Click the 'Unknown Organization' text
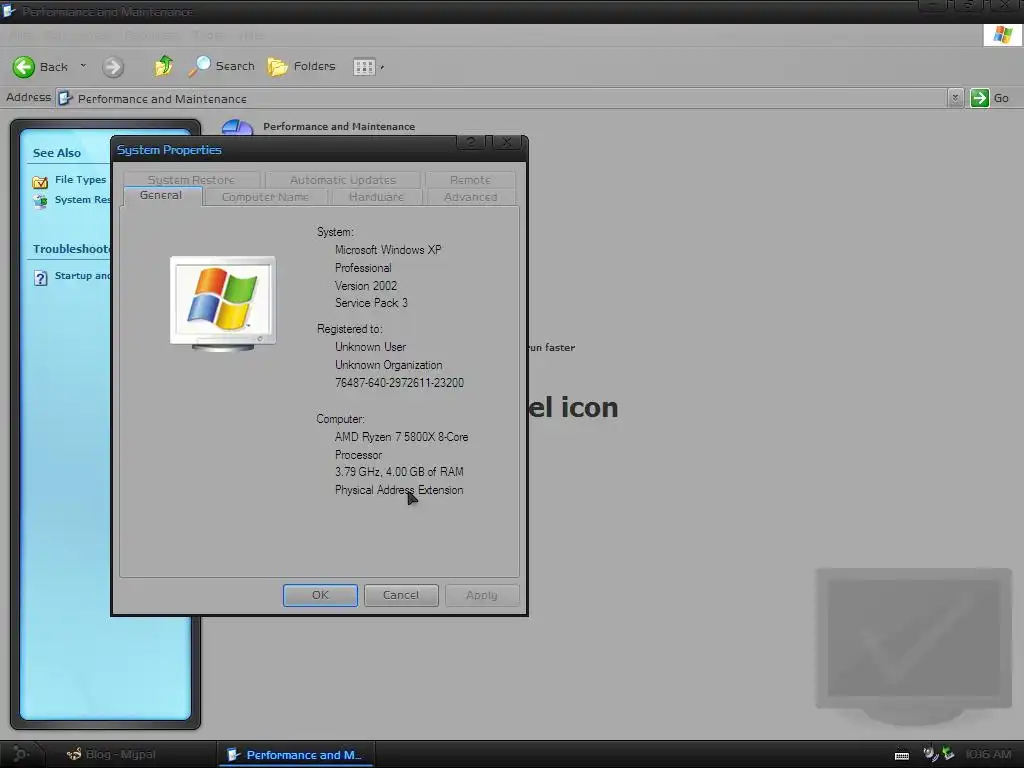 pos(389,365)
